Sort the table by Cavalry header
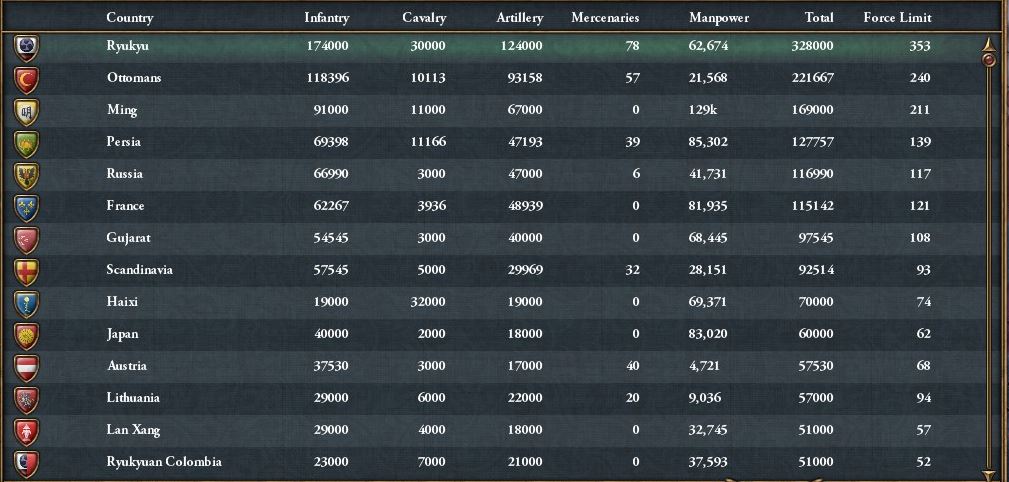 [x=424, y=17]
